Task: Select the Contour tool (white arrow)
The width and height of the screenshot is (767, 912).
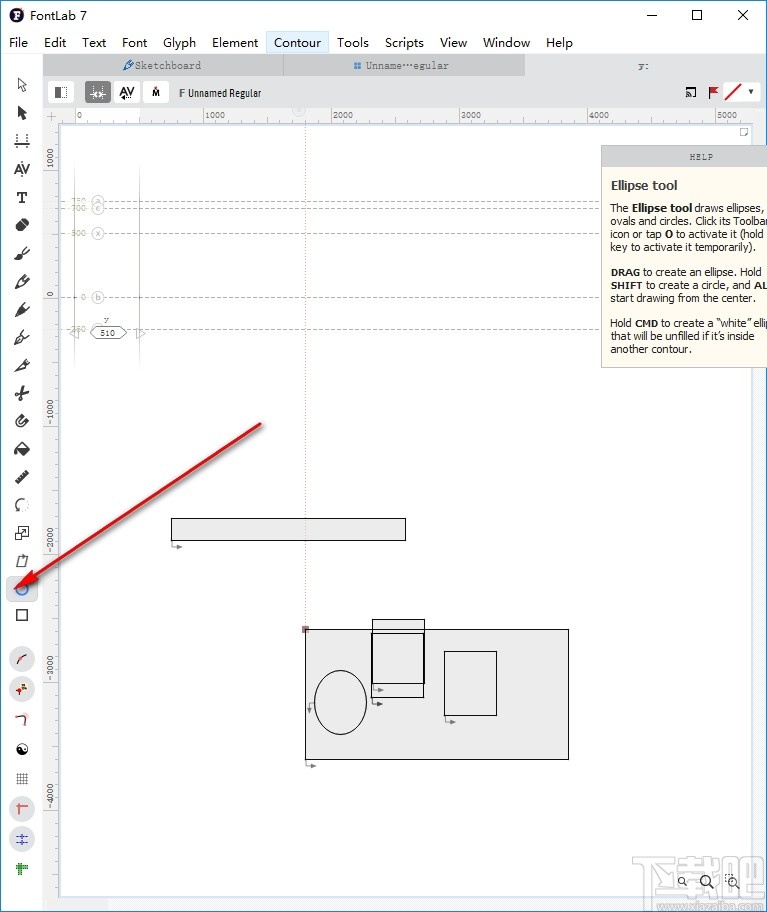Action: (22, 85)
